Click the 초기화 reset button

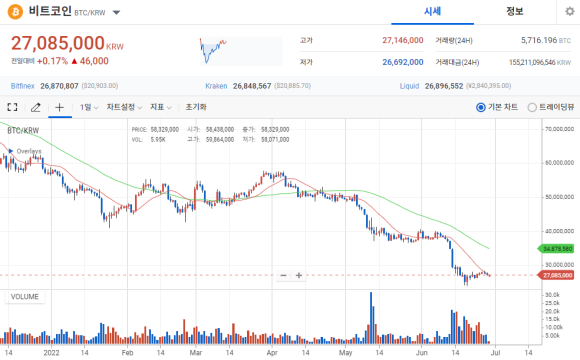[196, 107]
